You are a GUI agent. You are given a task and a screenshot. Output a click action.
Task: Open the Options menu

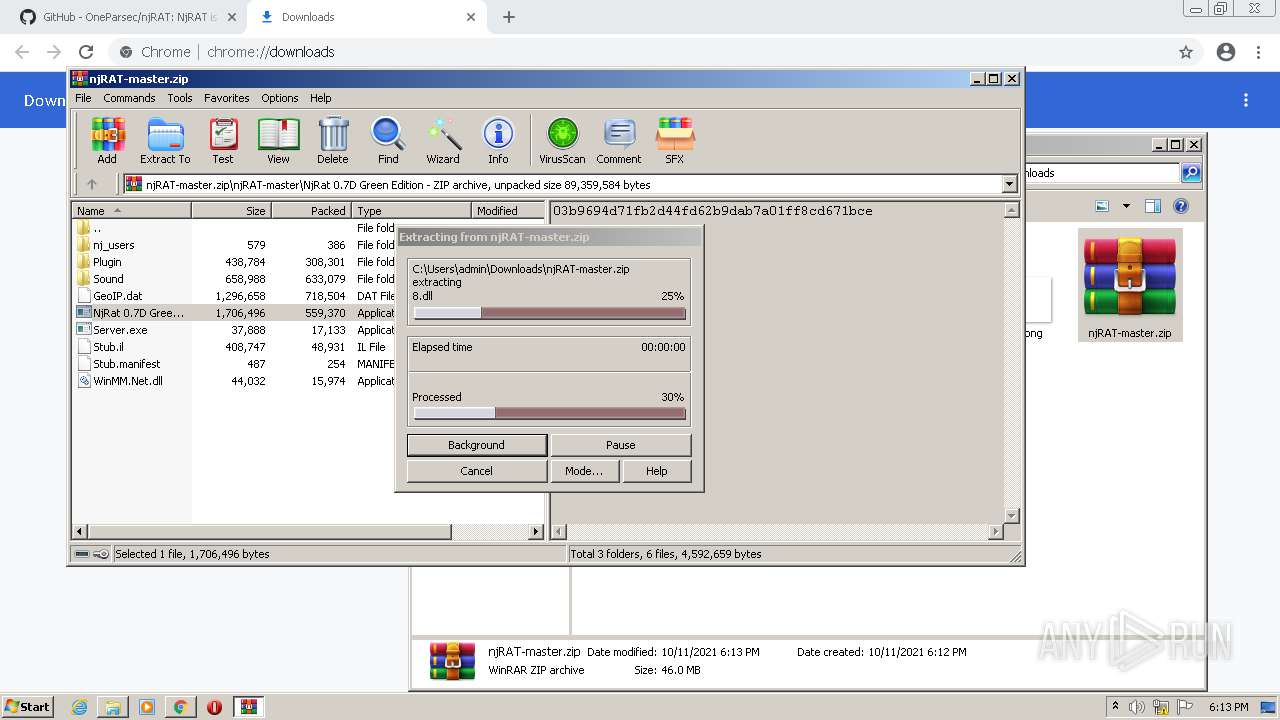[280, 98]
